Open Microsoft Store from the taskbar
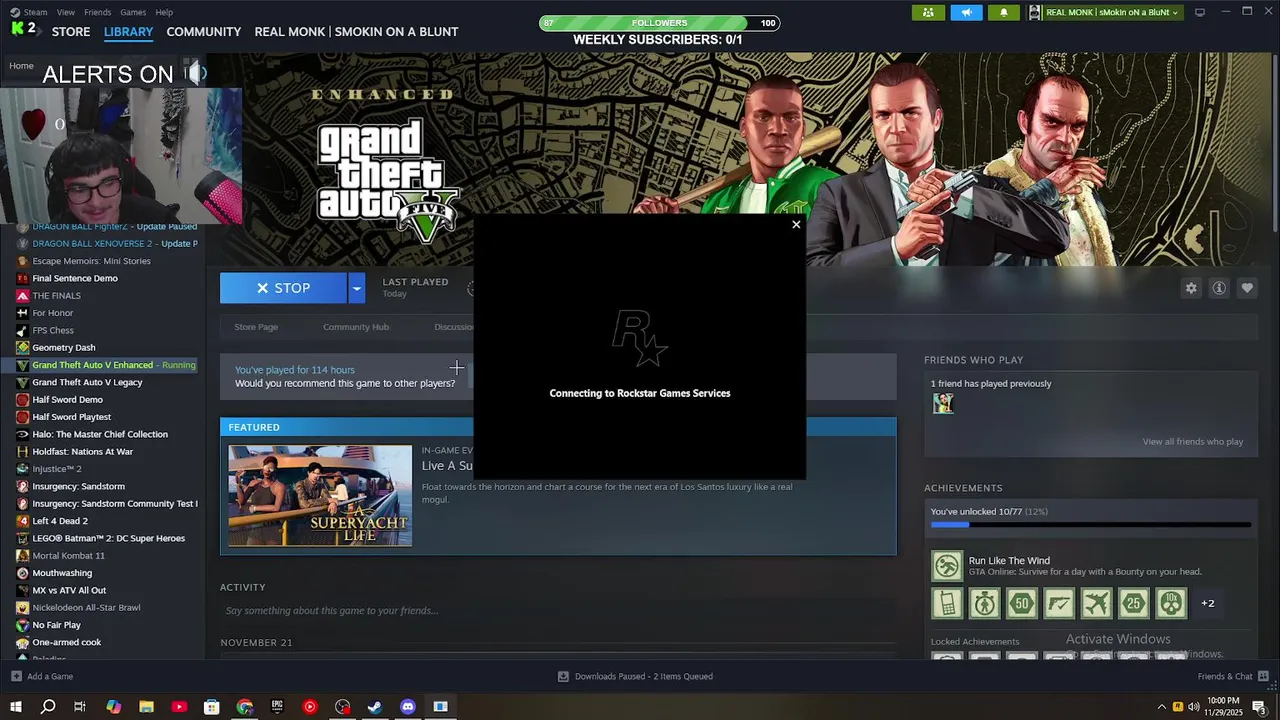Screen dimensions: 1280x720 (x=212, y=707)
